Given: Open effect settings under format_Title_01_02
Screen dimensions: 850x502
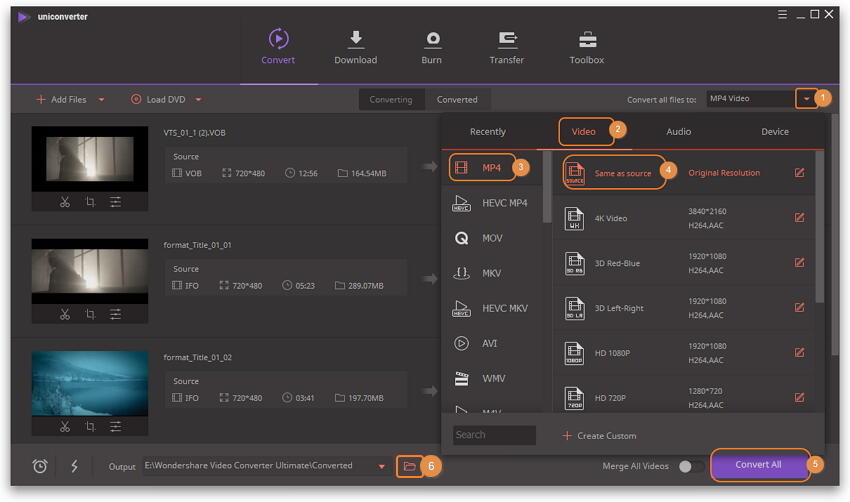Looking at the screenshot, I should [115, 427].
